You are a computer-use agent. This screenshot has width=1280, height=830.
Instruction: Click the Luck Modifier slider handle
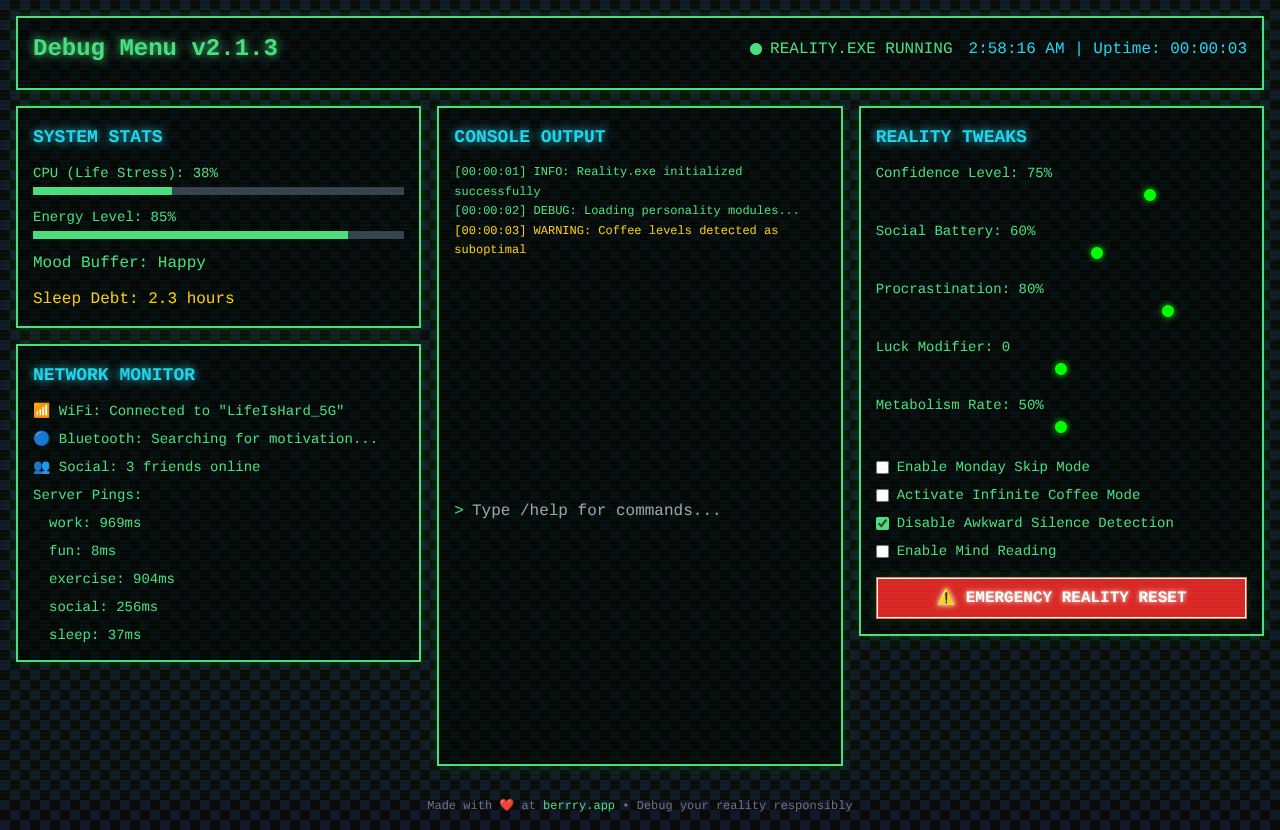(1060, 368)
